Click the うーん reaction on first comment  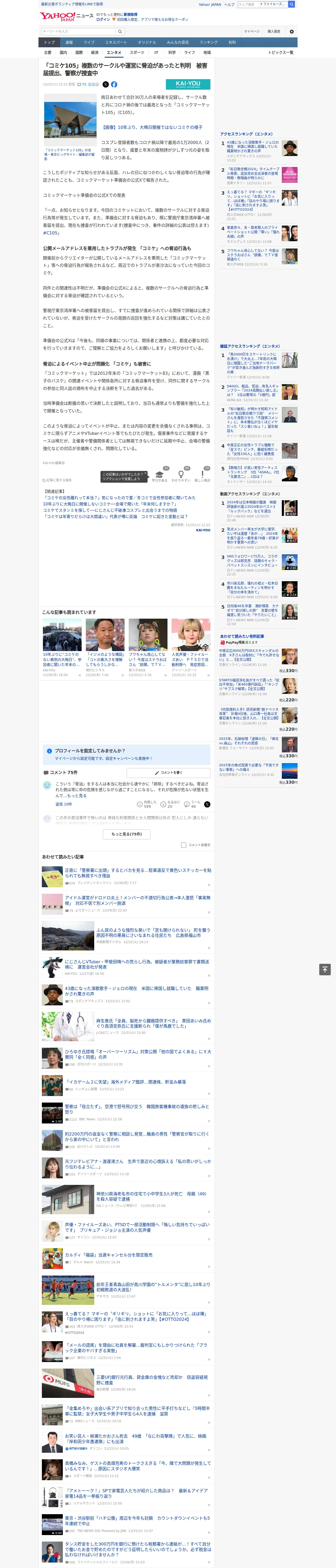coord(193,804)
